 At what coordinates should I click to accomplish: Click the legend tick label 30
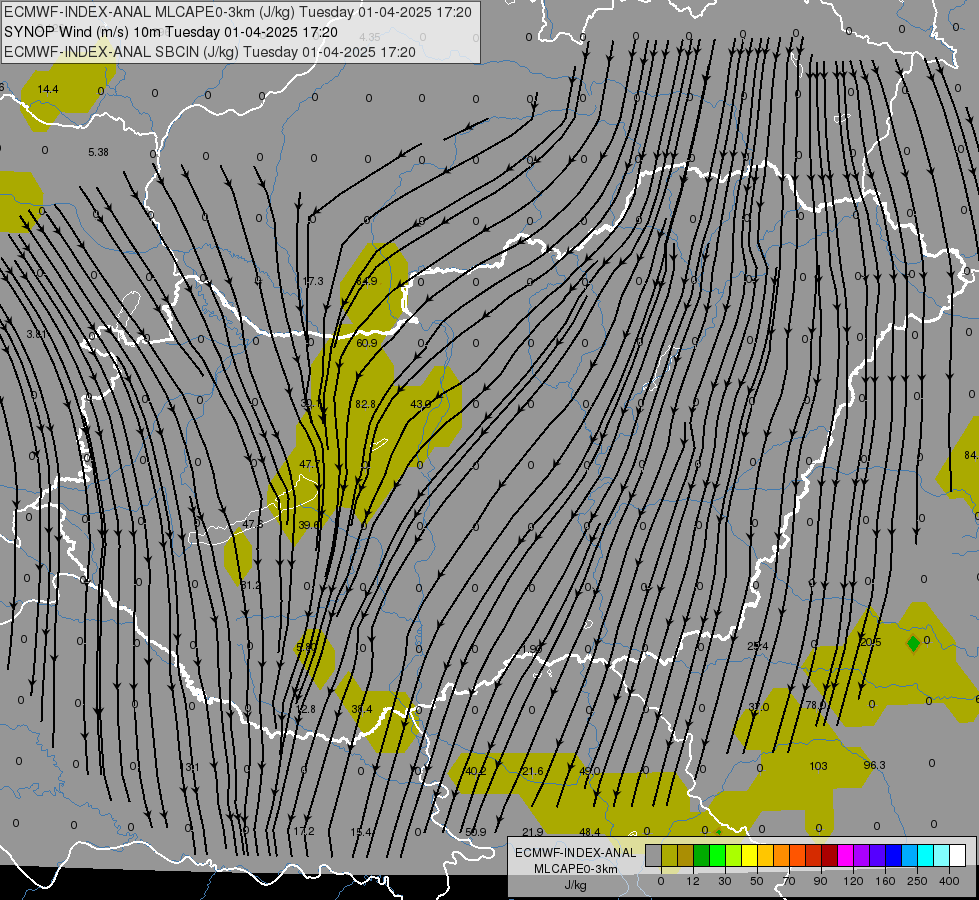tap(724, 881)
